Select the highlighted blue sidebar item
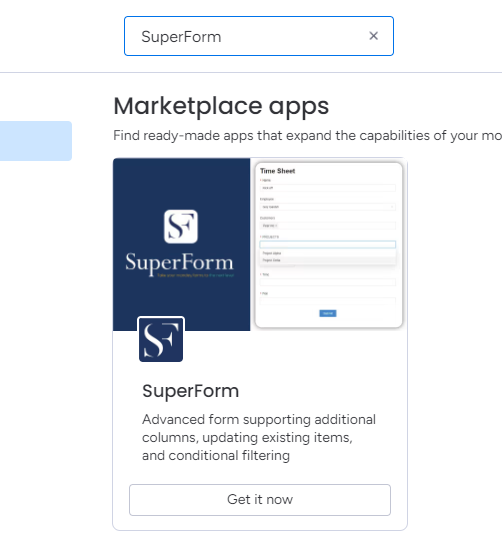The height and width of the screenshot is (556, 502). click(x=36, y=141)
